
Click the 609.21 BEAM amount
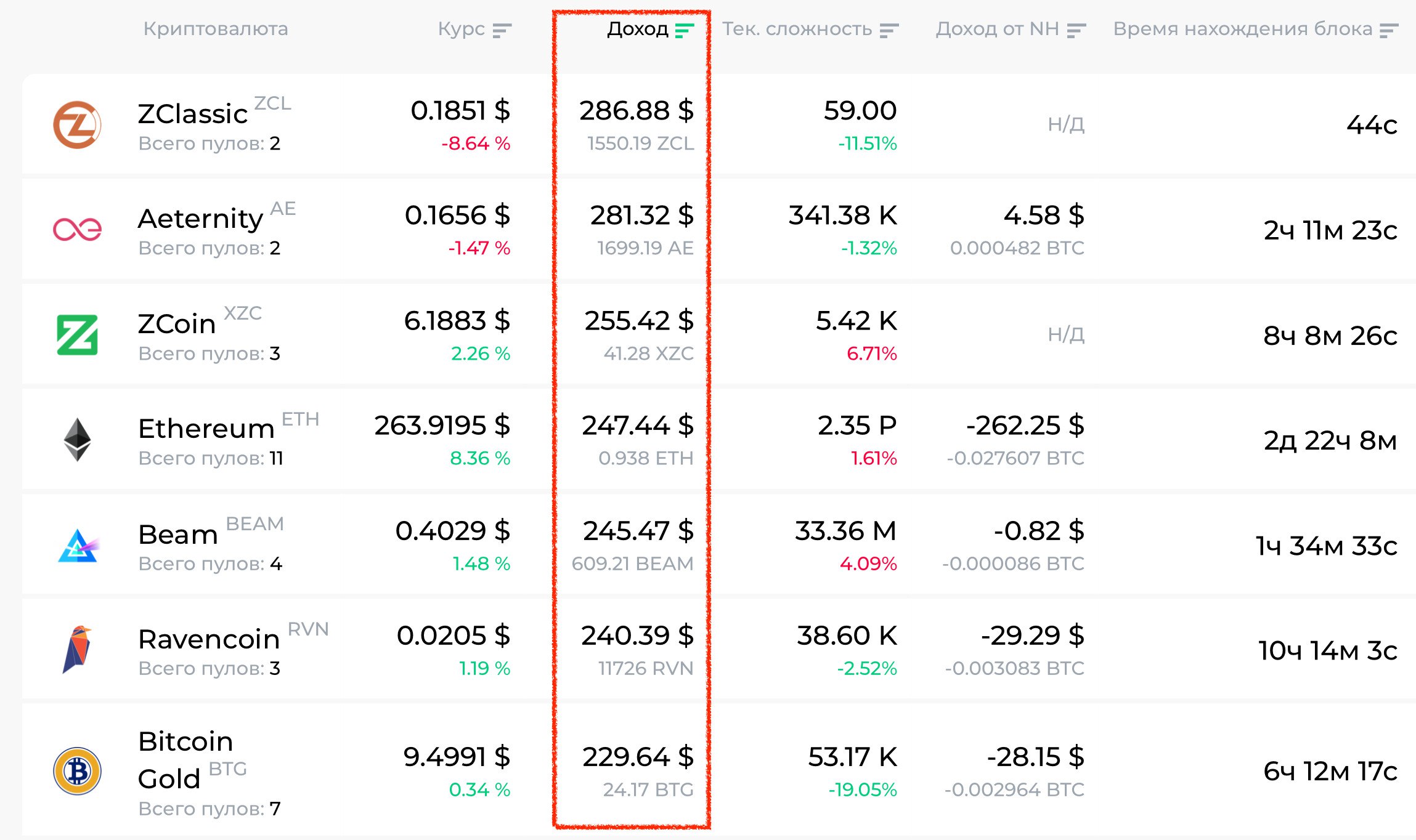point(633,563)
